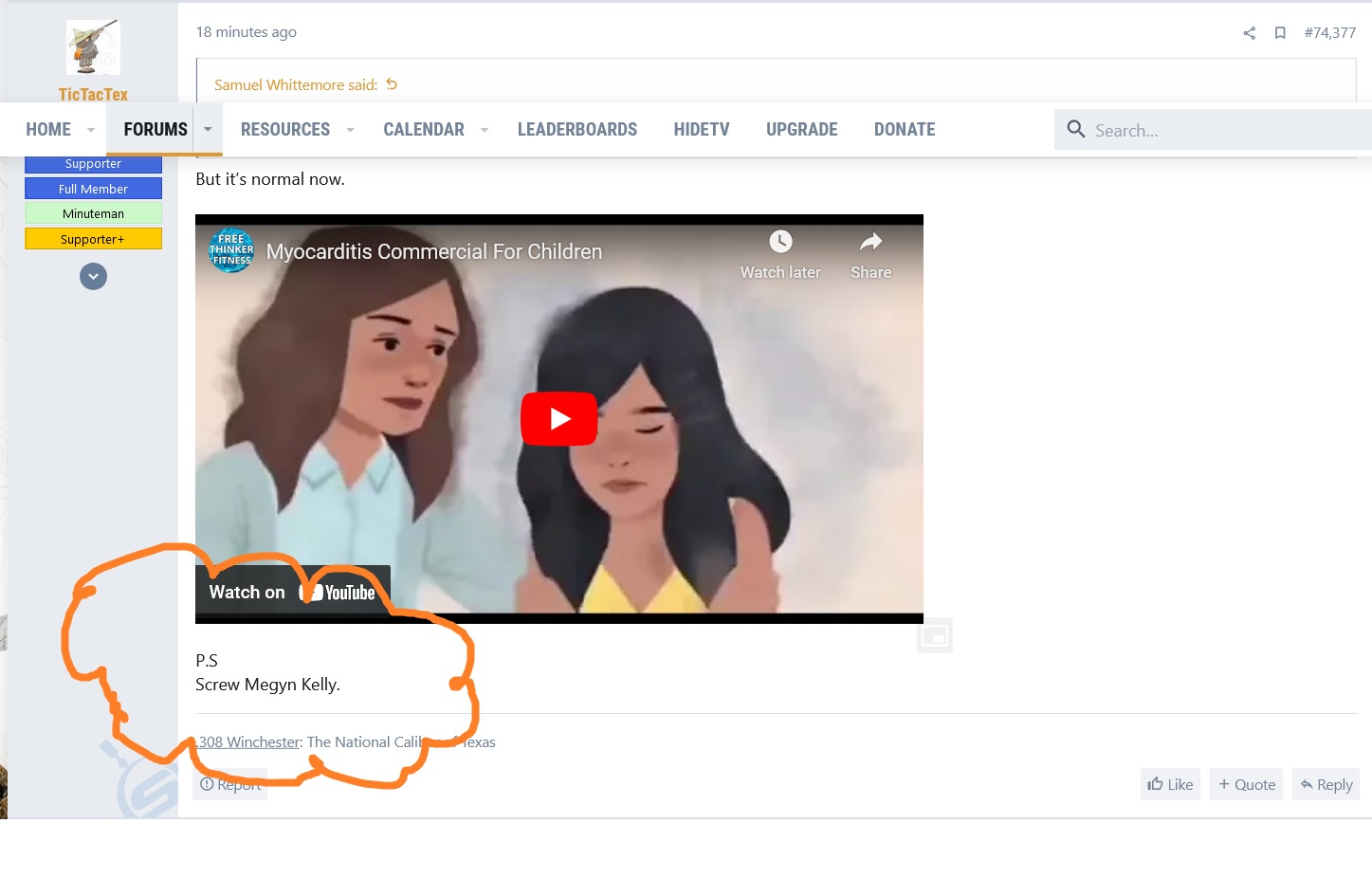Viewport: 1372px width, 878px height.
Task: Open the DONATE page
Action: coord(905,129)
